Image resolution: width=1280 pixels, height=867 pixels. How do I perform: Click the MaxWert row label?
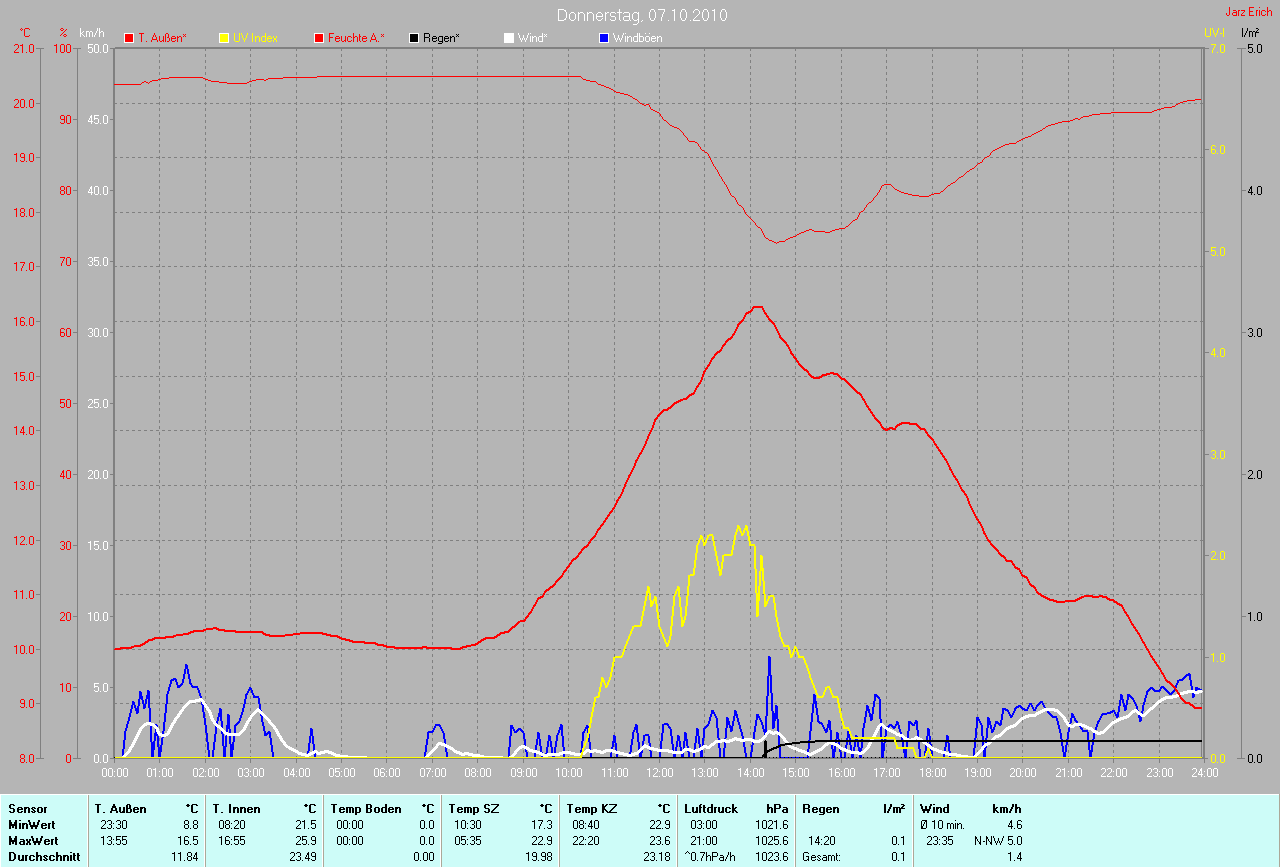click(34, 840)
